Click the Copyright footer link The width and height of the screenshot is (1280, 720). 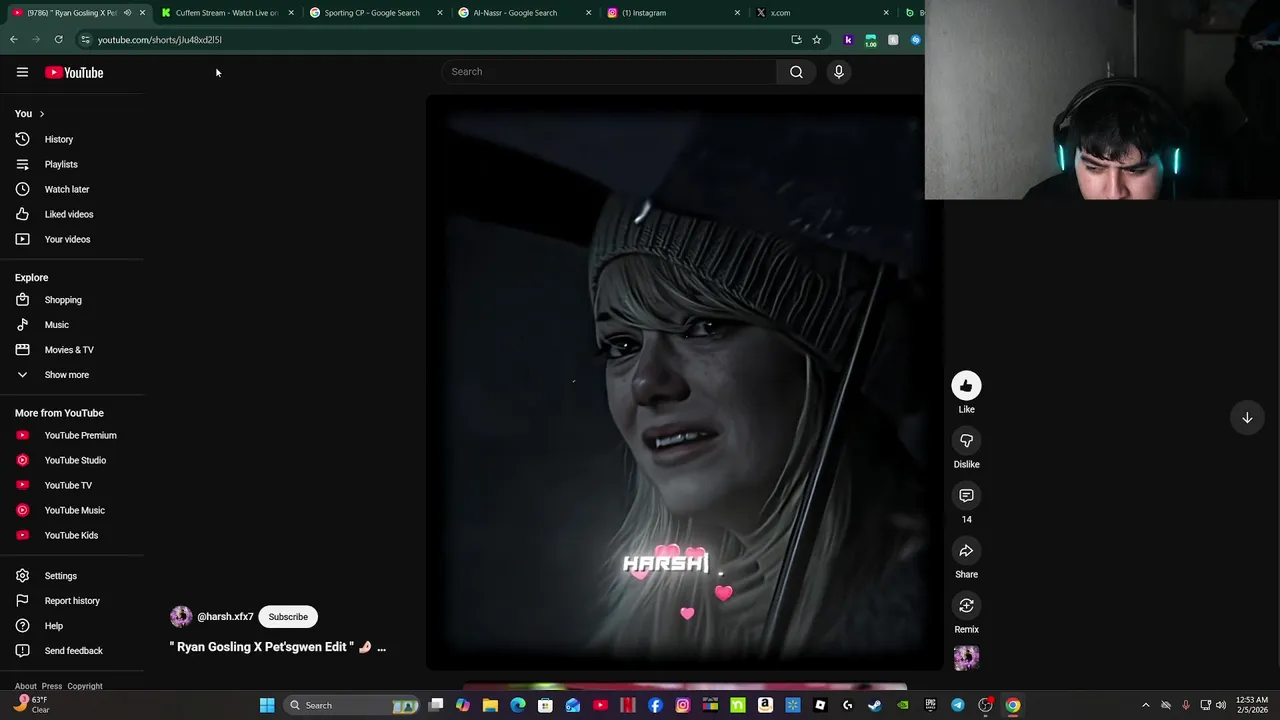(85, 686)
